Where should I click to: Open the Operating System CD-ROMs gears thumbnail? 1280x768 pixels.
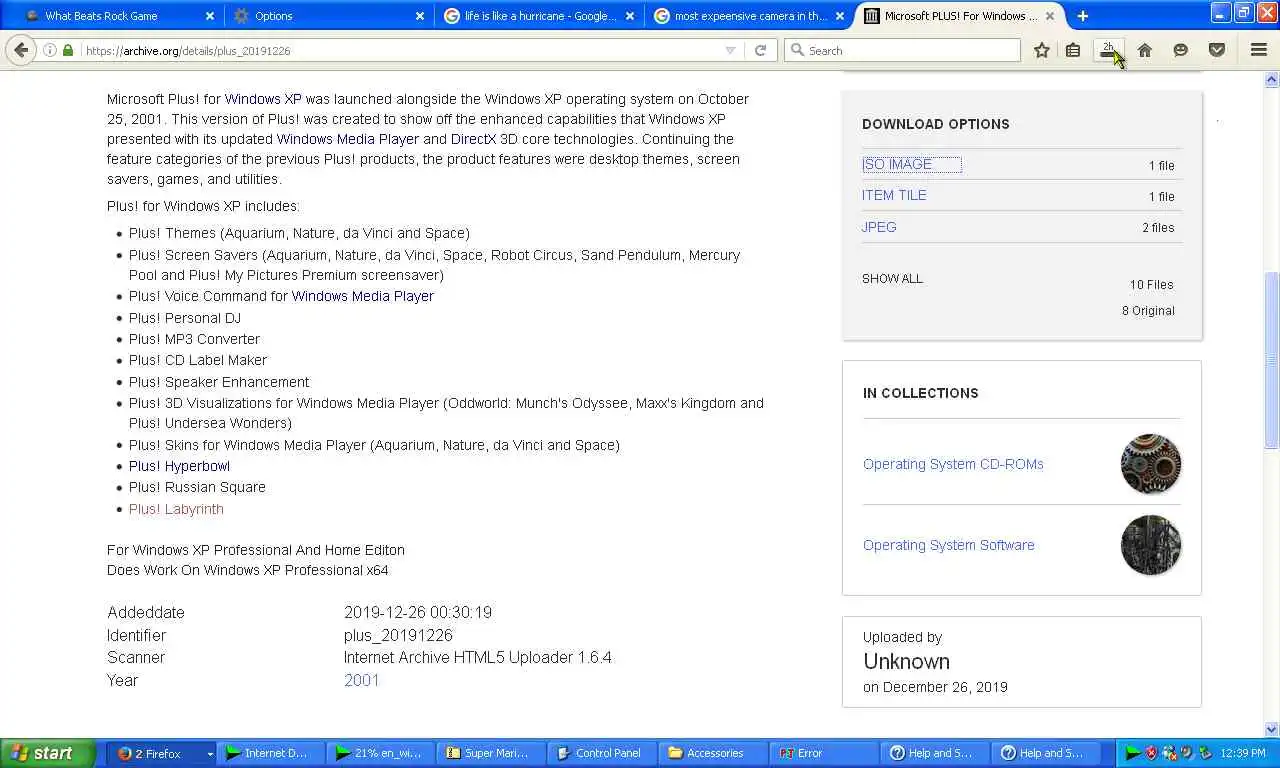[x=1151, y=464]
